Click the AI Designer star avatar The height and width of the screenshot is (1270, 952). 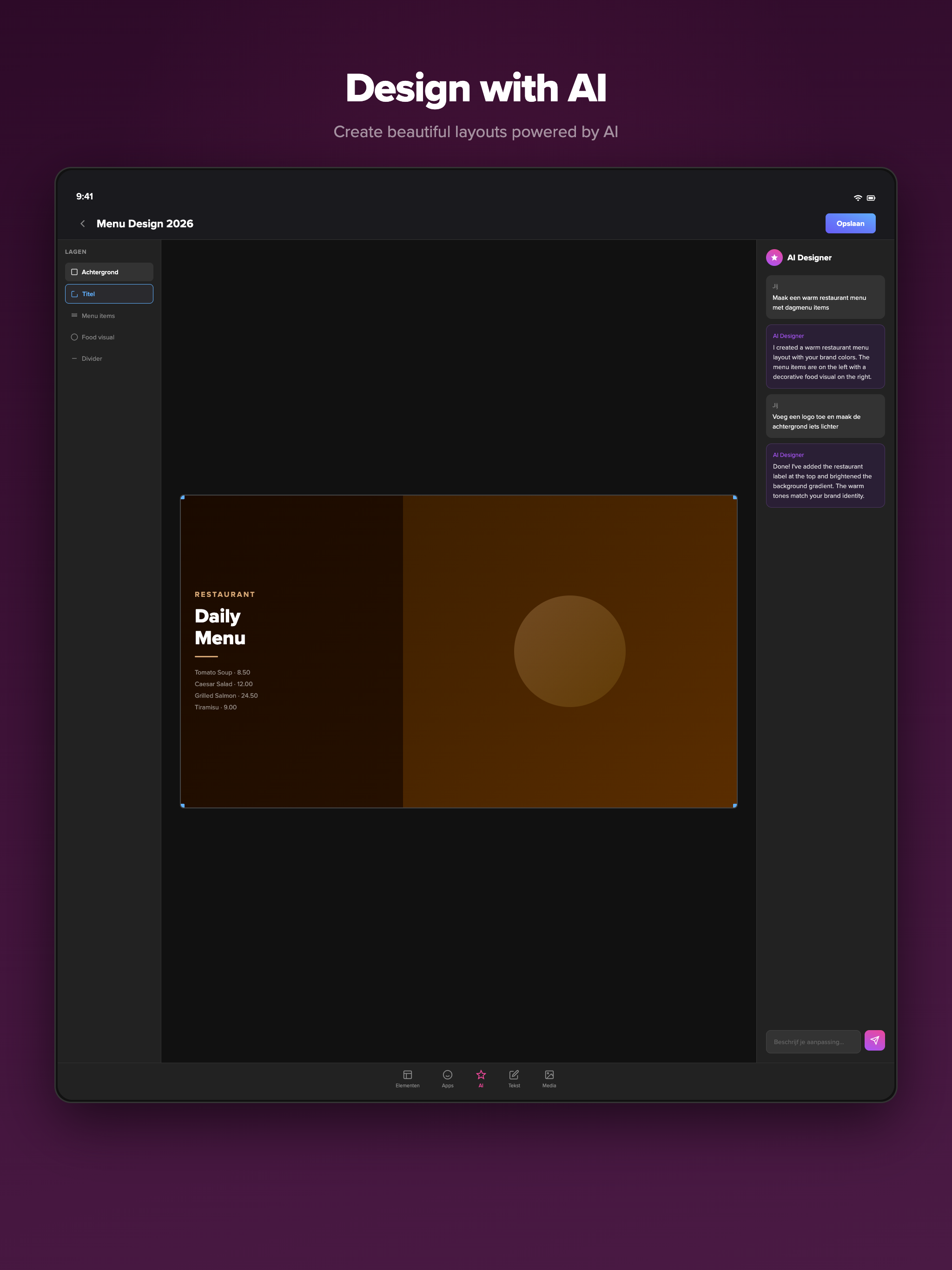click(774, 258)
